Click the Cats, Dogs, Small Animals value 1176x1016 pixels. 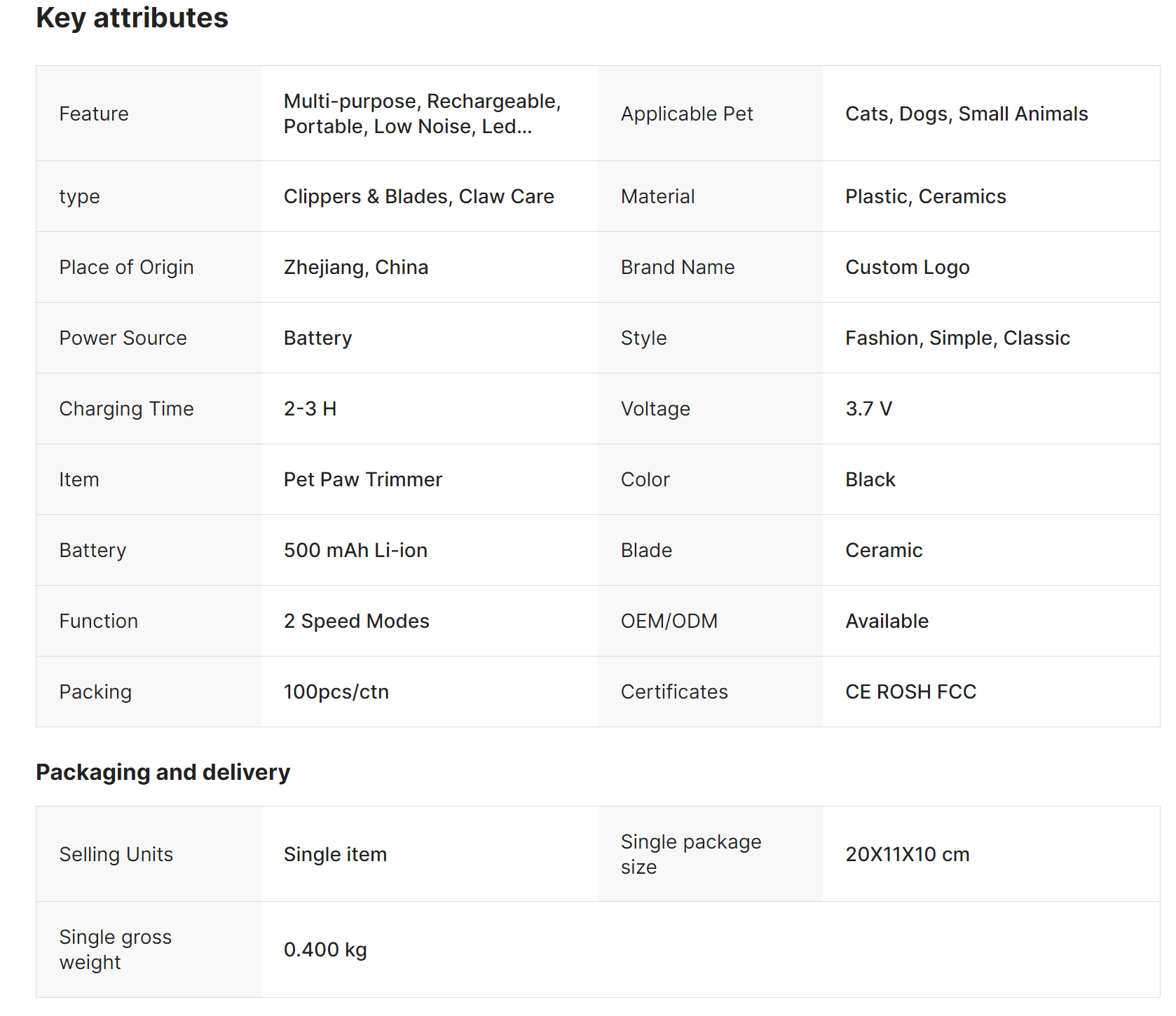pyautogui.click(x=966, y=114)
